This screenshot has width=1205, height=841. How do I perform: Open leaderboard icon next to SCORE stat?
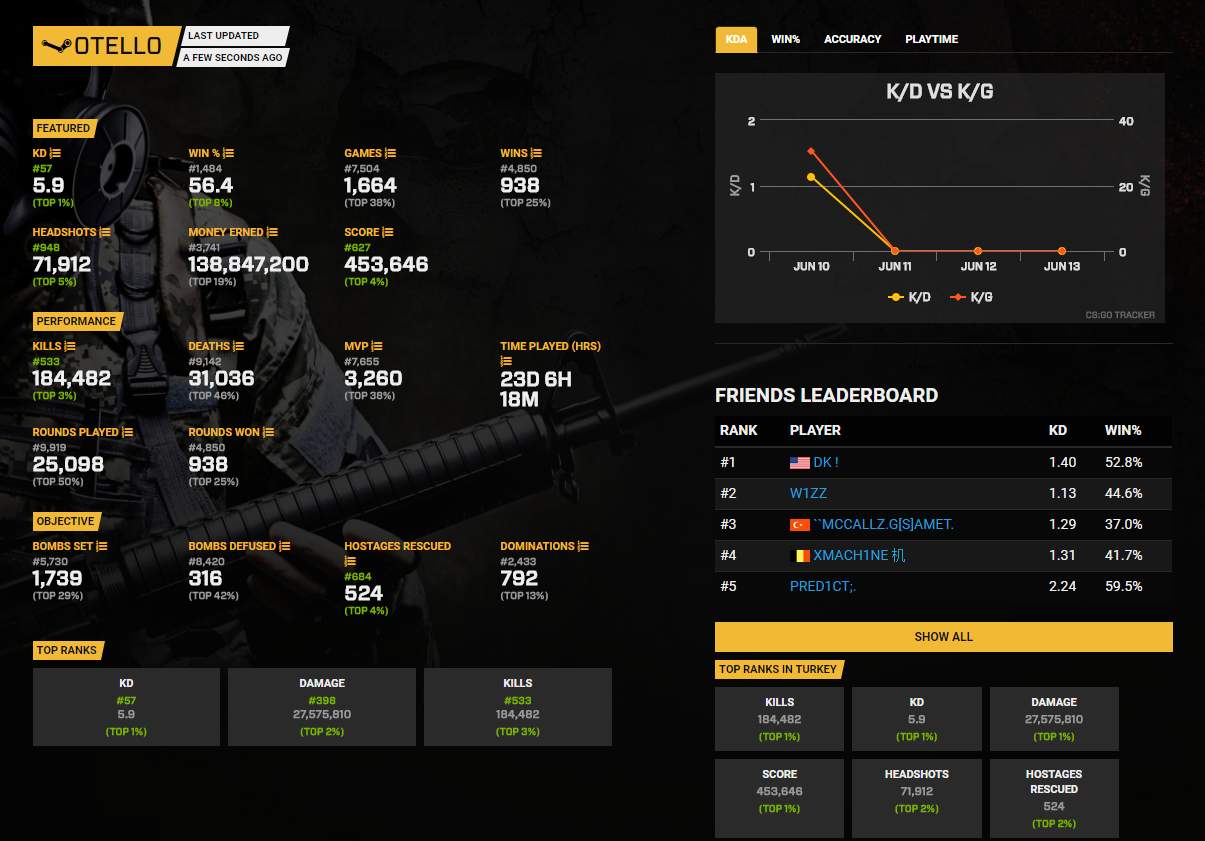[389, 232]
